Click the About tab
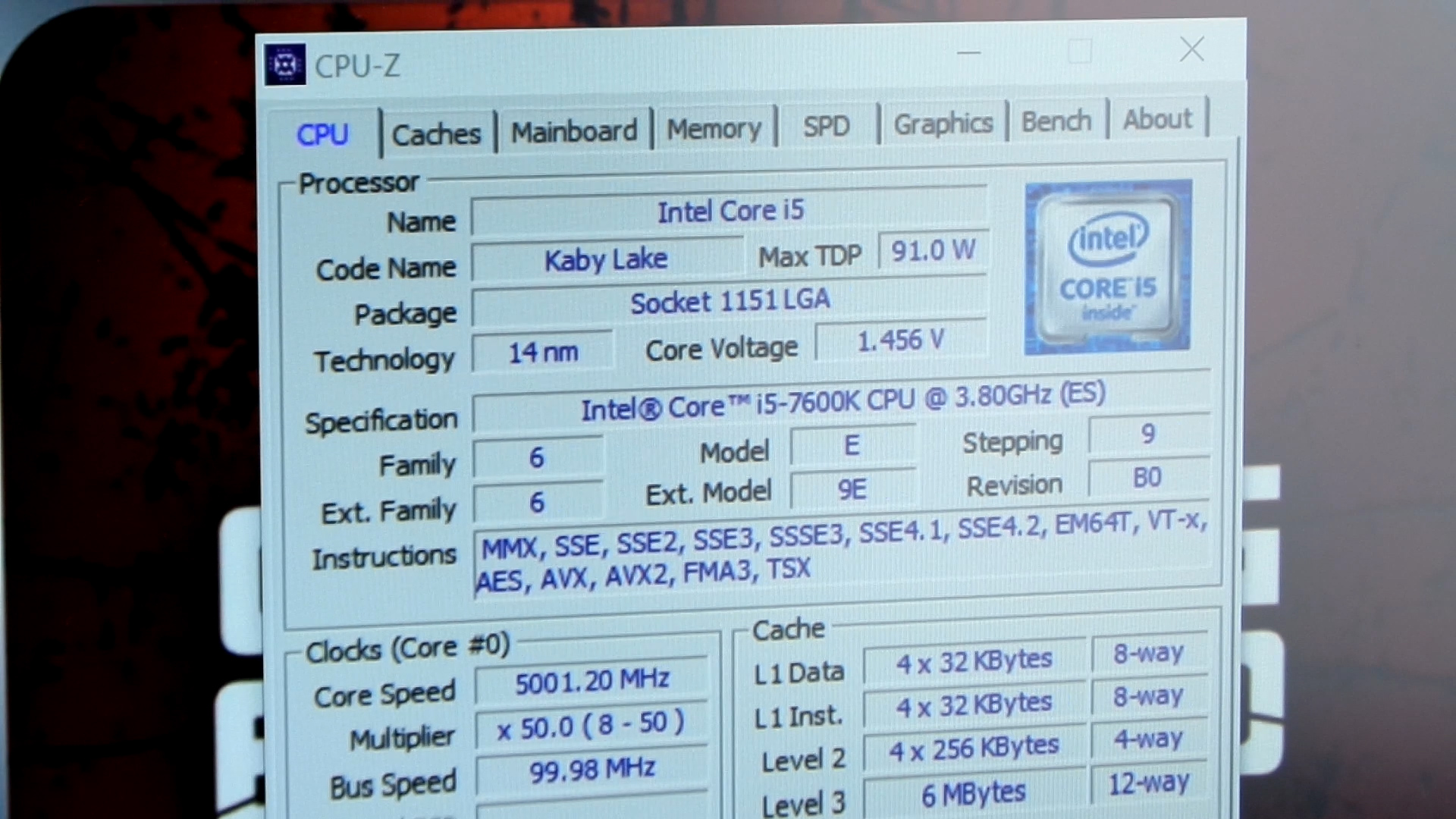The height and width of the screenshot is (819, 1456). 1157,121
